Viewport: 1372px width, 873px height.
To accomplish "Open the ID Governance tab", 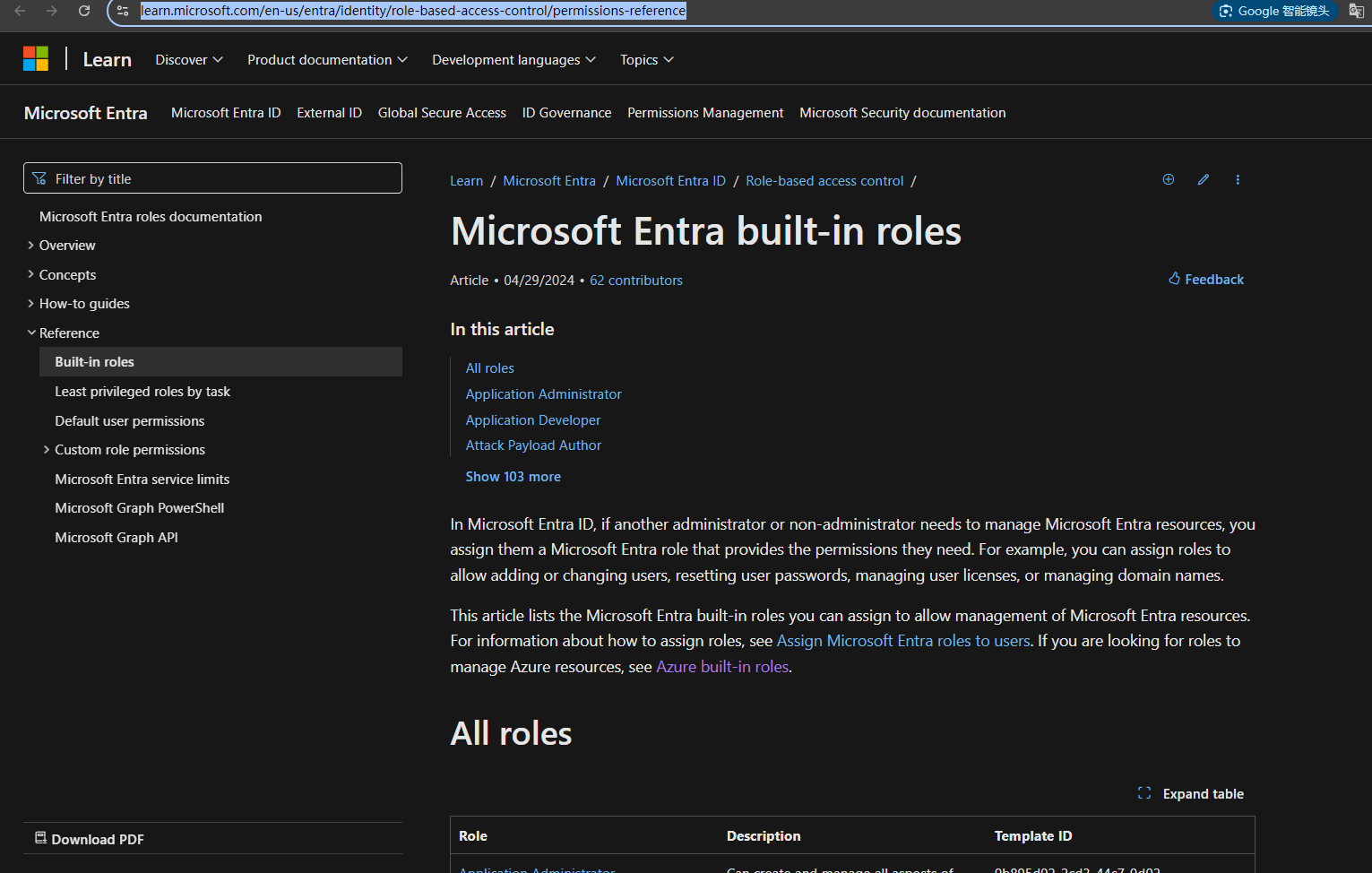I will point(566,113).
